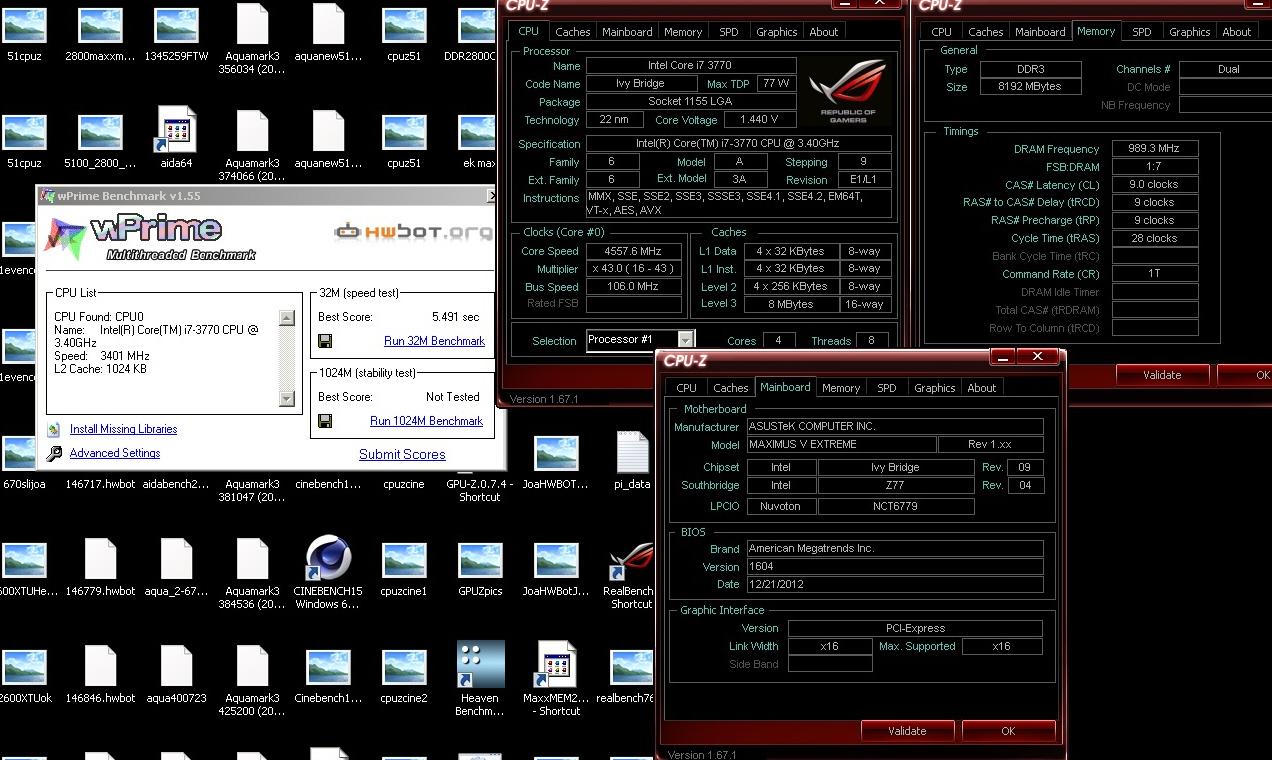Open Graphics tab in CPU-Z memory window
Viewport: 1272px width, 760px height.
(x=1189, y=32)
